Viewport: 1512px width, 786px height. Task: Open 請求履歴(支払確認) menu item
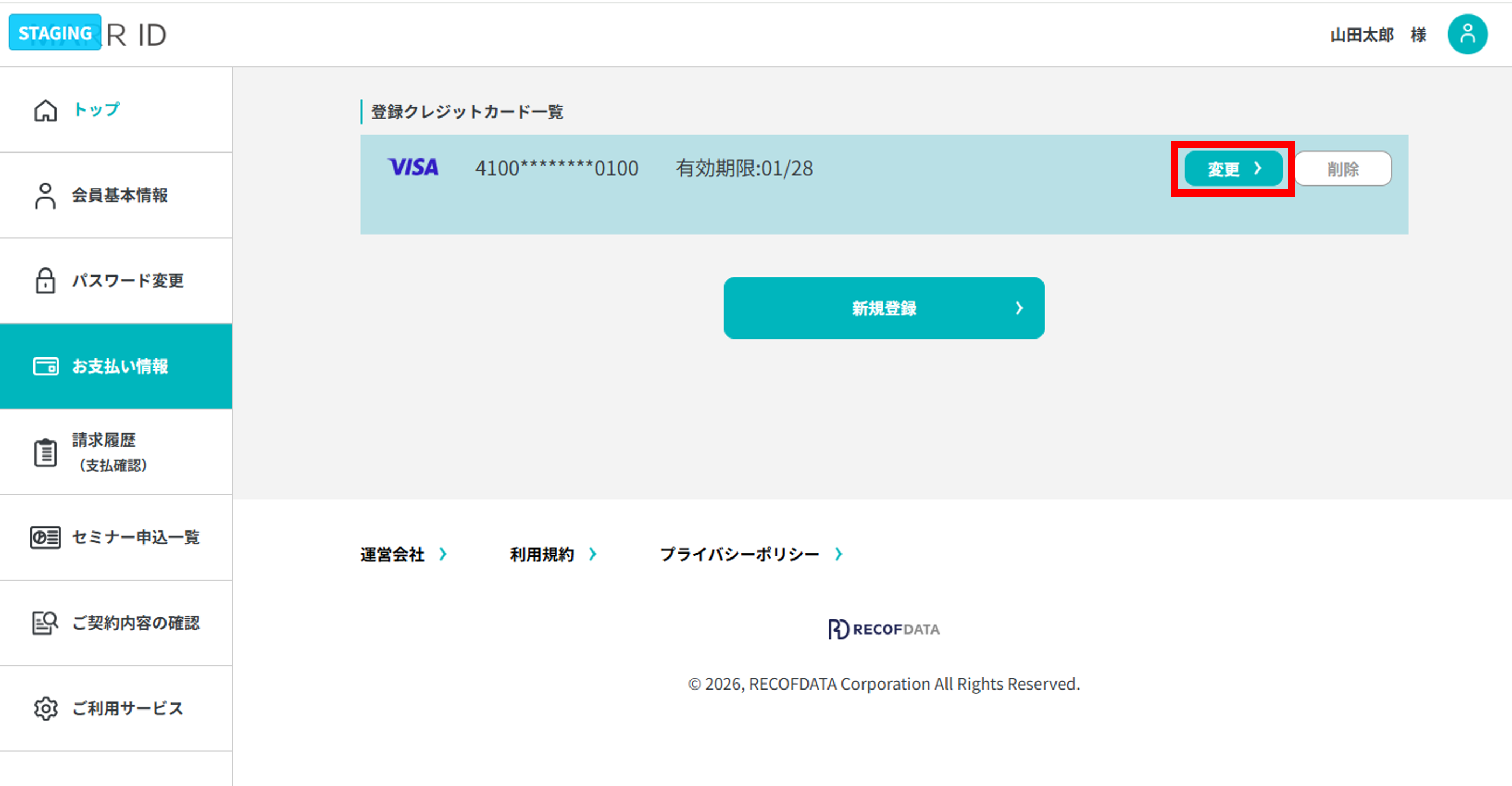pyautogui.click(x=116, y=452)
